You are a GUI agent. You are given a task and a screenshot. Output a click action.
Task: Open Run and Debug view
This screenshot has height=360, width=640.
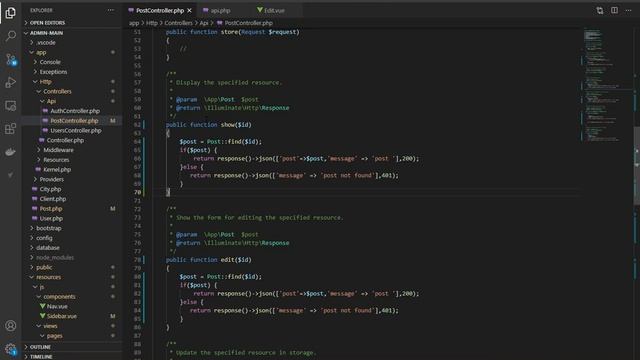(x=11, y=82)
